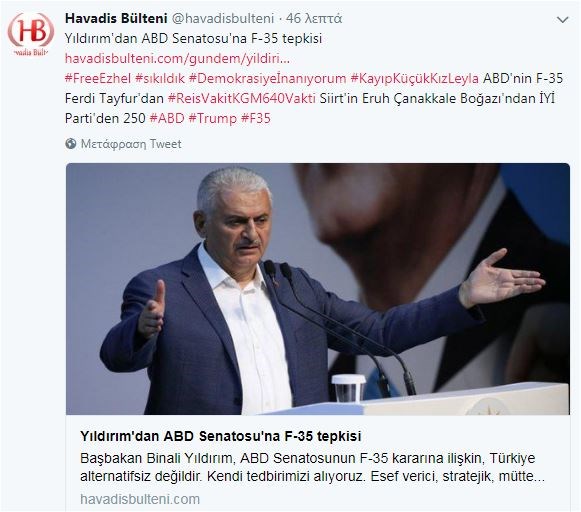Viewport: 581px width, 512px height.
Task: Open the Havadis Bülteni profile avatar
Action: click(x=31, y=33)
